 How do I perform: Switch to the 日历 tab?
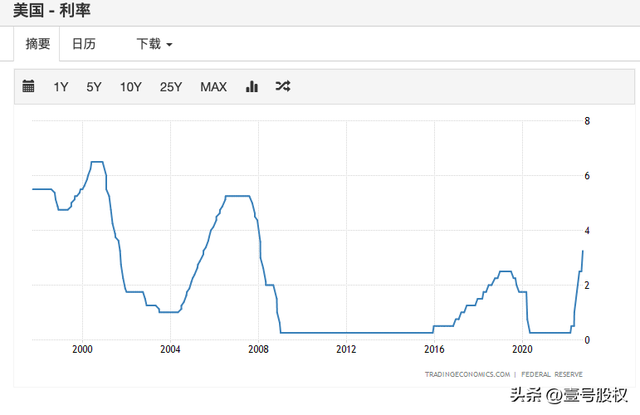pyautogui.click(x=84, y=44)
